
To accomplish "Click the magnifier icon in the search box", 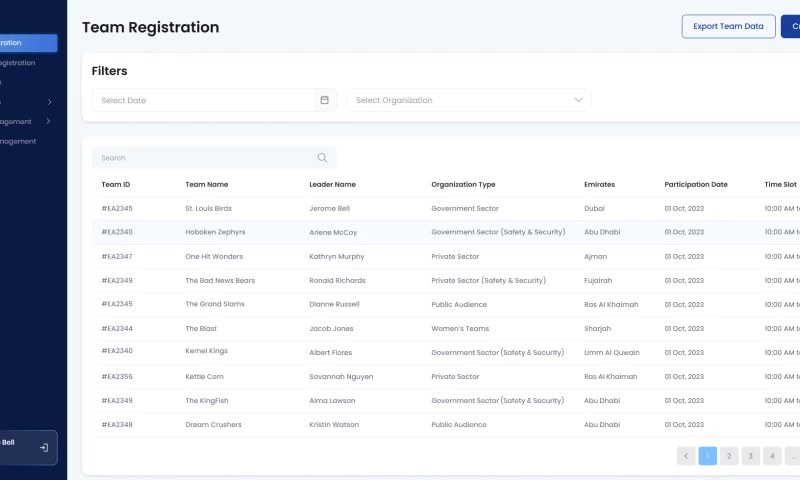I will point(322,158).
